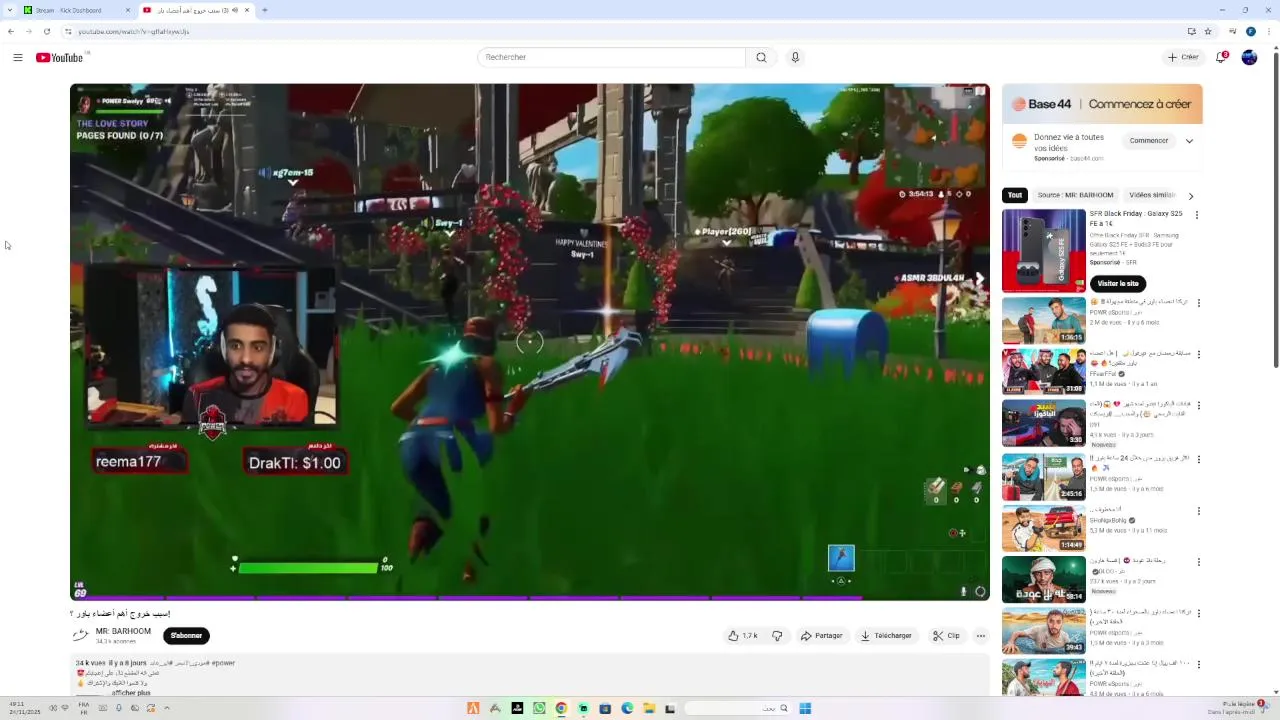Open the YouTube hamburger guide menu
Viewport: 1280px width, 720px height.
(x=18, y=57)
